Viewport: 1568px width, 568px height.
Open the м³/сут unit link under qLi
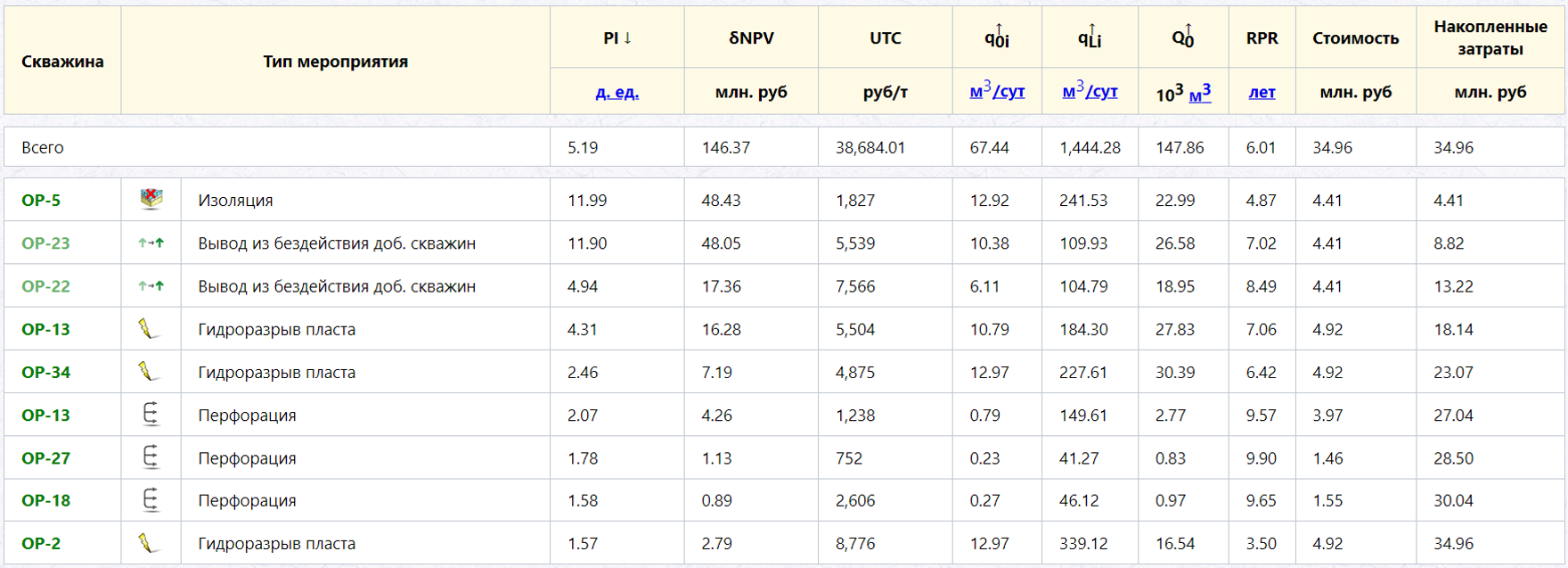(1090, 91)
